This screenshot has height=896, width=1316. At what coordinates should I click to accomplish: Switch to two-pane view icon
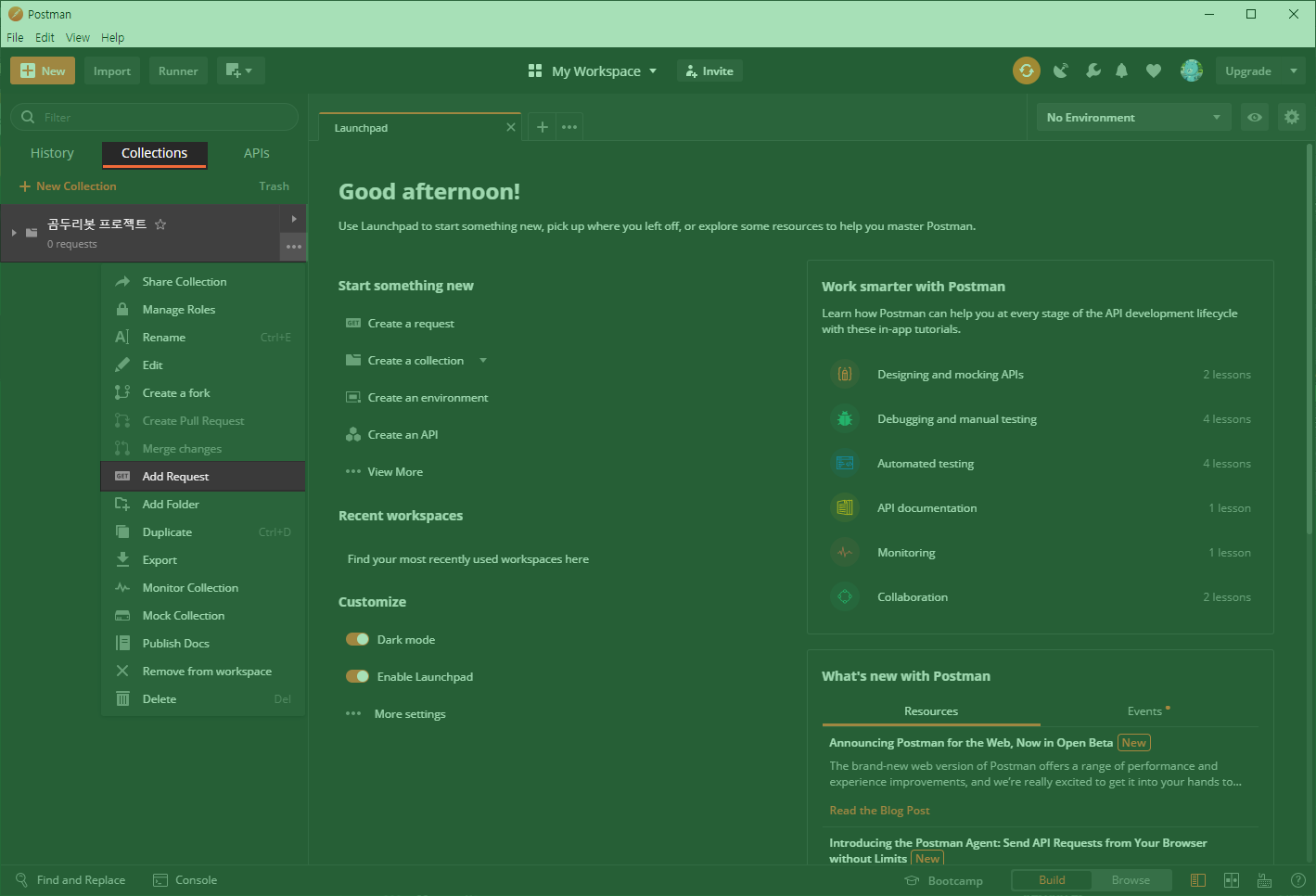pyautogui.click(x=1232, y=880)
